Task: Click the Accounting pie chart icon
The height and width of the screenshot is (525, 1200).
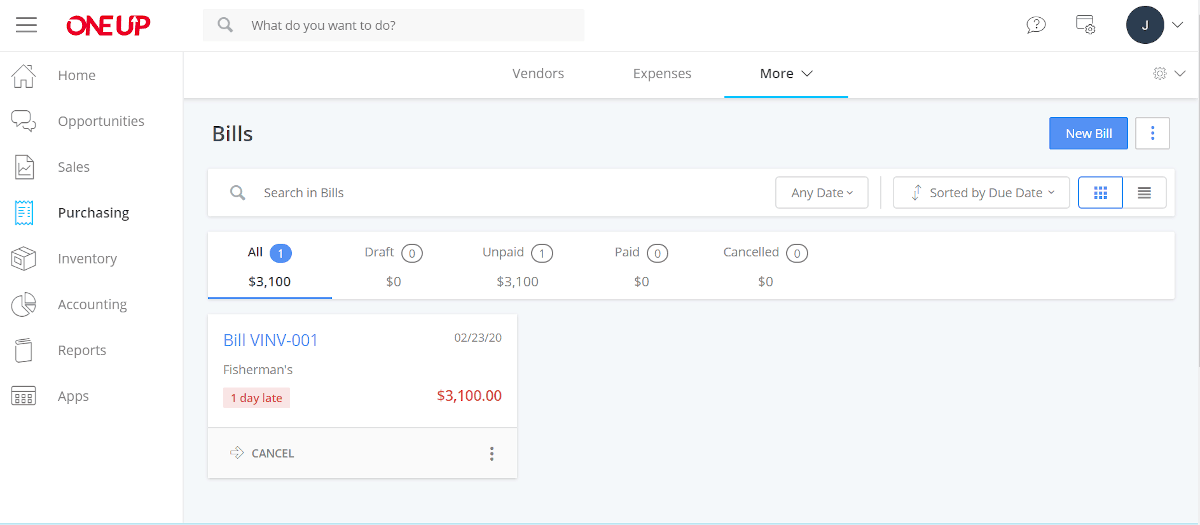Action: click(x=23, y=305)
